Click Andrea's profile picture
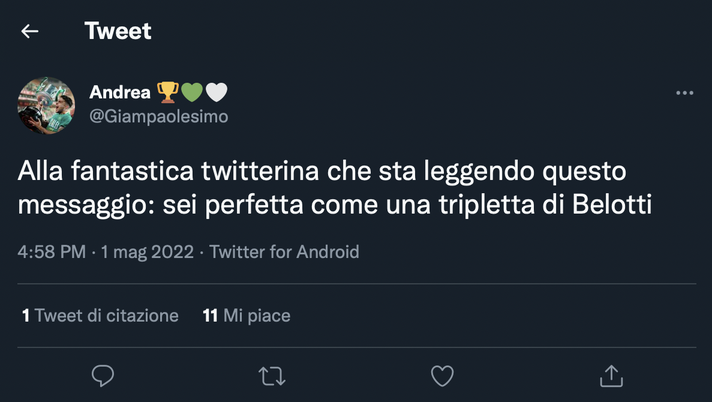This screenshot has height=402, width=712. coord(46,106)
